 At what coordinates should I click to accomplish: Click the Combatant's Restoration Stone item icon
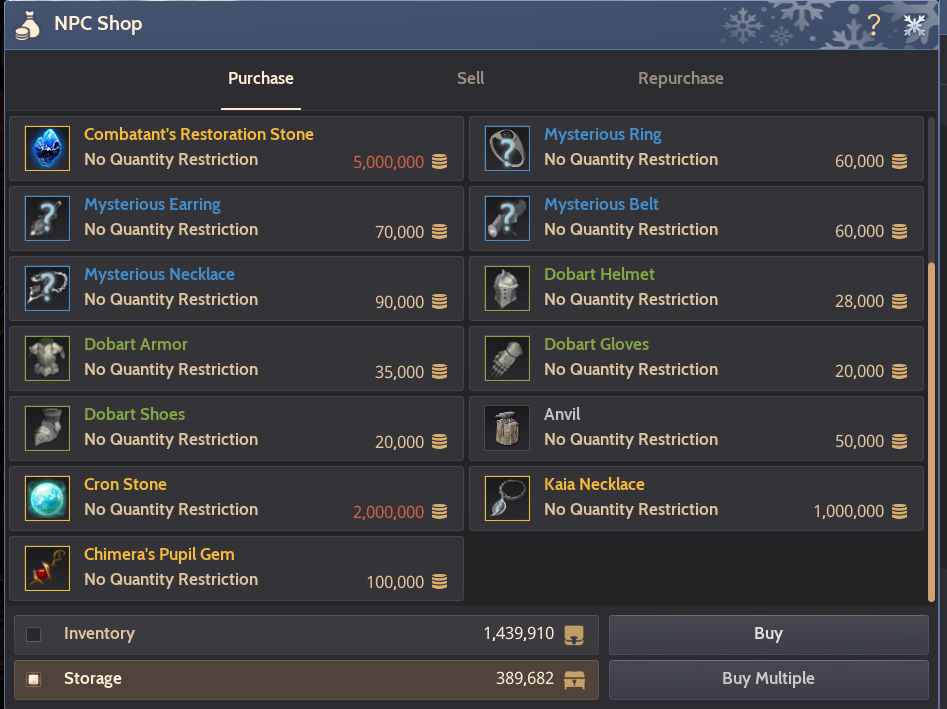tap(47, 148)
